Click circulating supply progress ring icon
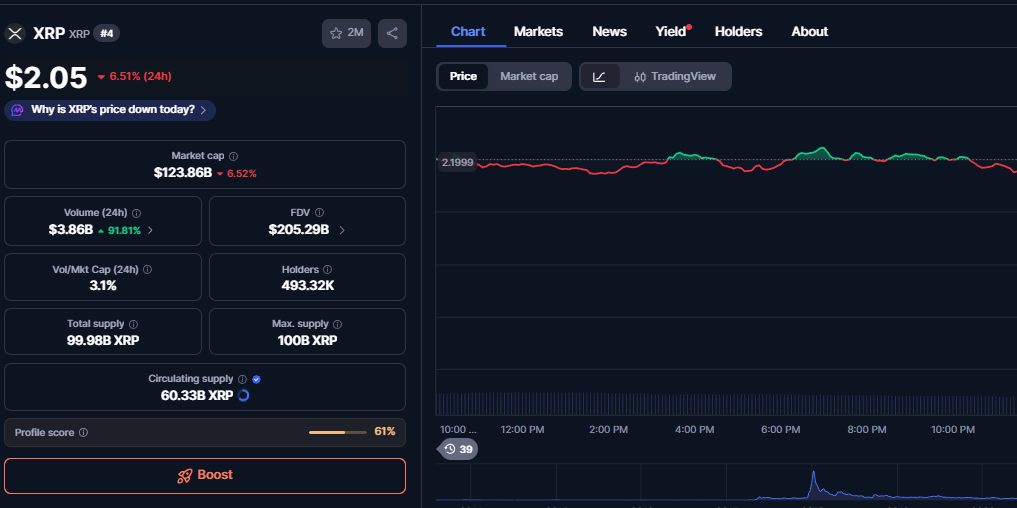Screen dimensions: 1017x508 (x=243, y=395)
